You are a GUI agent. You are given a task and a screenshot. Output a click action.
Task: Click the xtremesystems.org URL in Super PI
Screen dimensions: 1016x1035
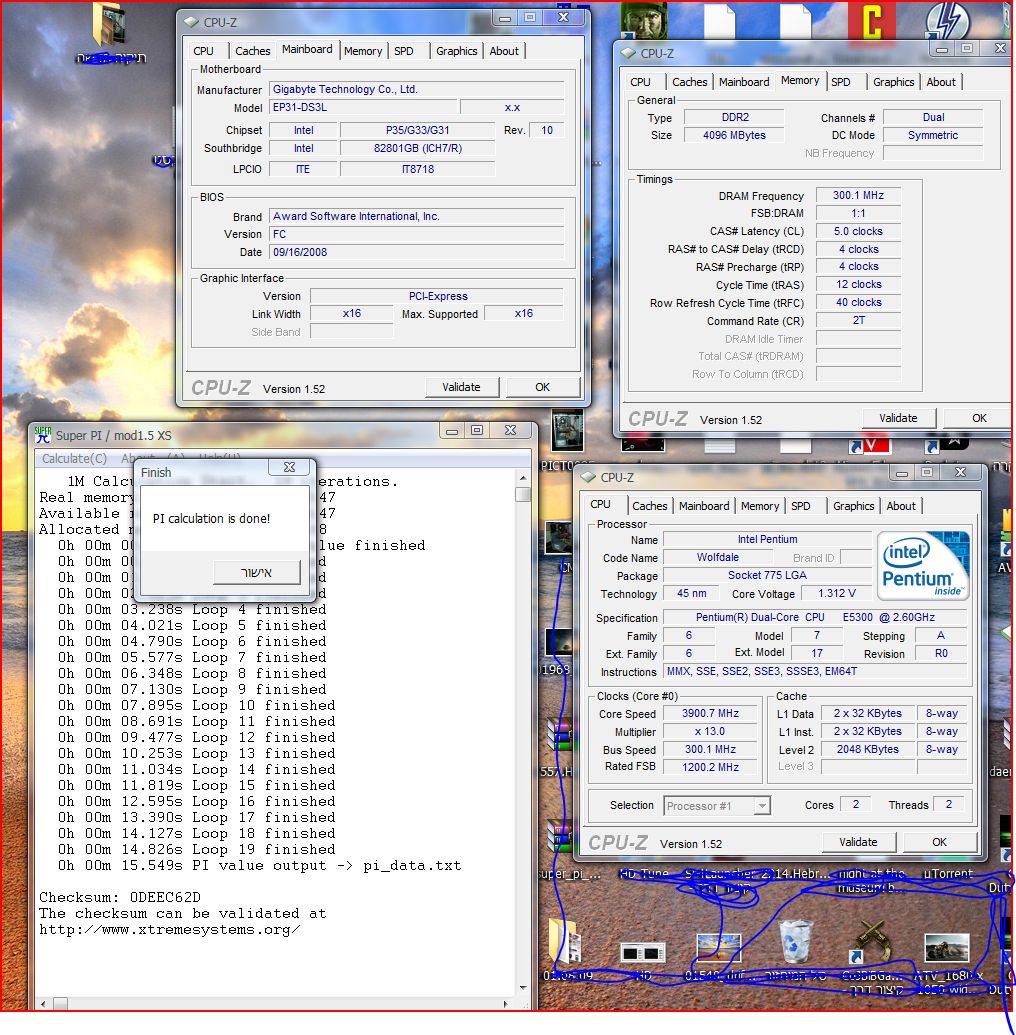(x=170, y=929)
